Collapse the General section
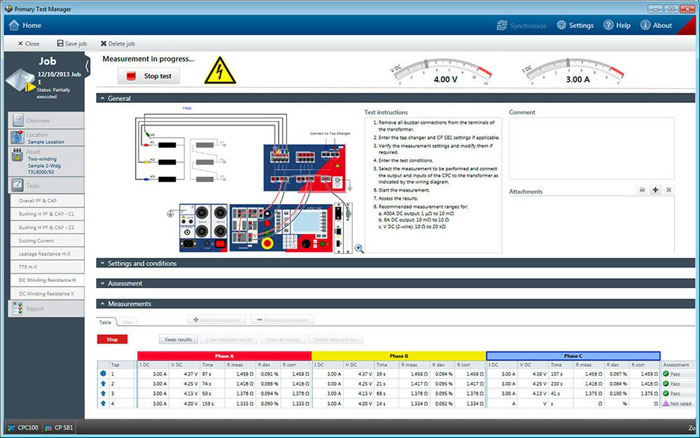The height and width of the screenshot is (438, 700). (x=102, y=99)
